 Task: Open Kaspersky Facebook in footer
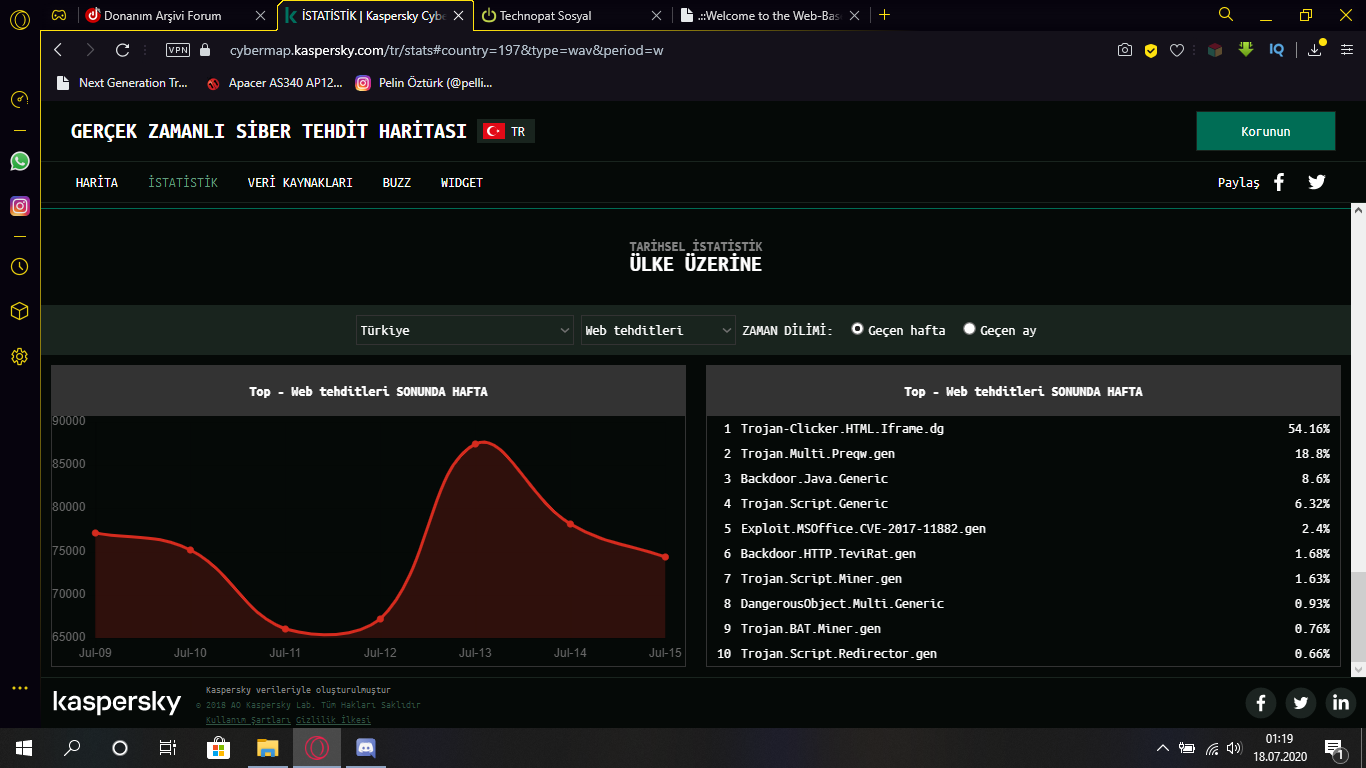tap(1261, 703)
